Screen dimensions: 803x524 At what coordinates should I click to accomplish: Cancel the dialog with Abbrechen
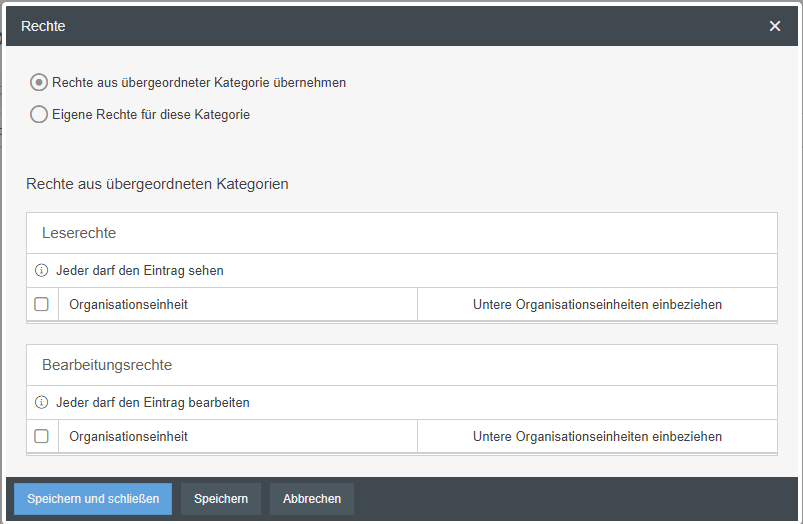(312, 499)
